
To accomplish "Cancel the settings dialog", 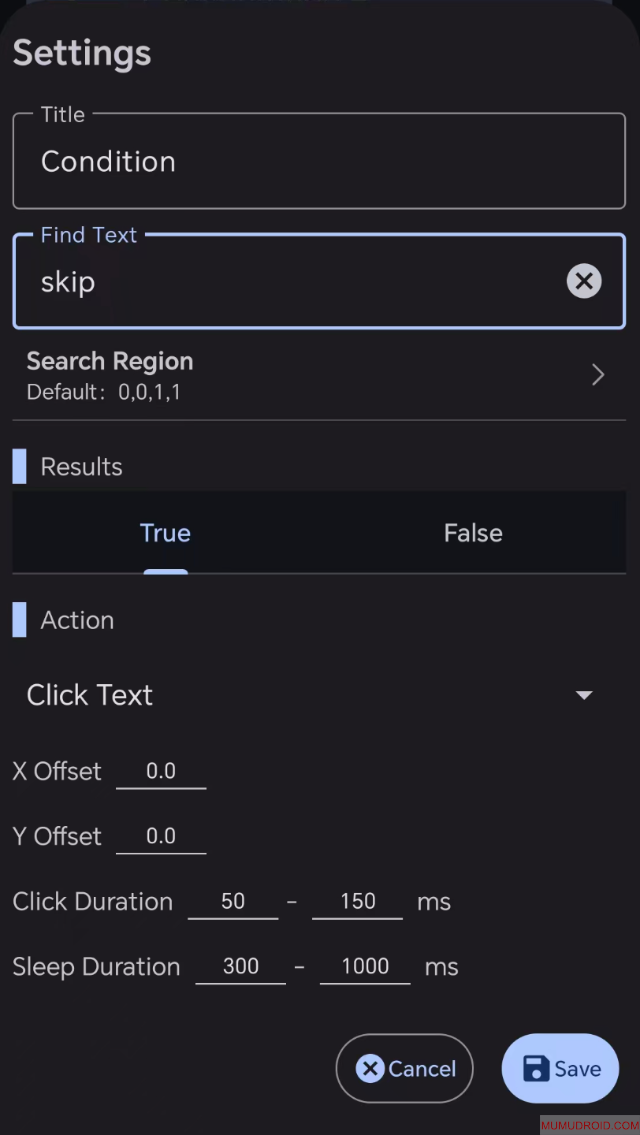I will point(404,1068).
